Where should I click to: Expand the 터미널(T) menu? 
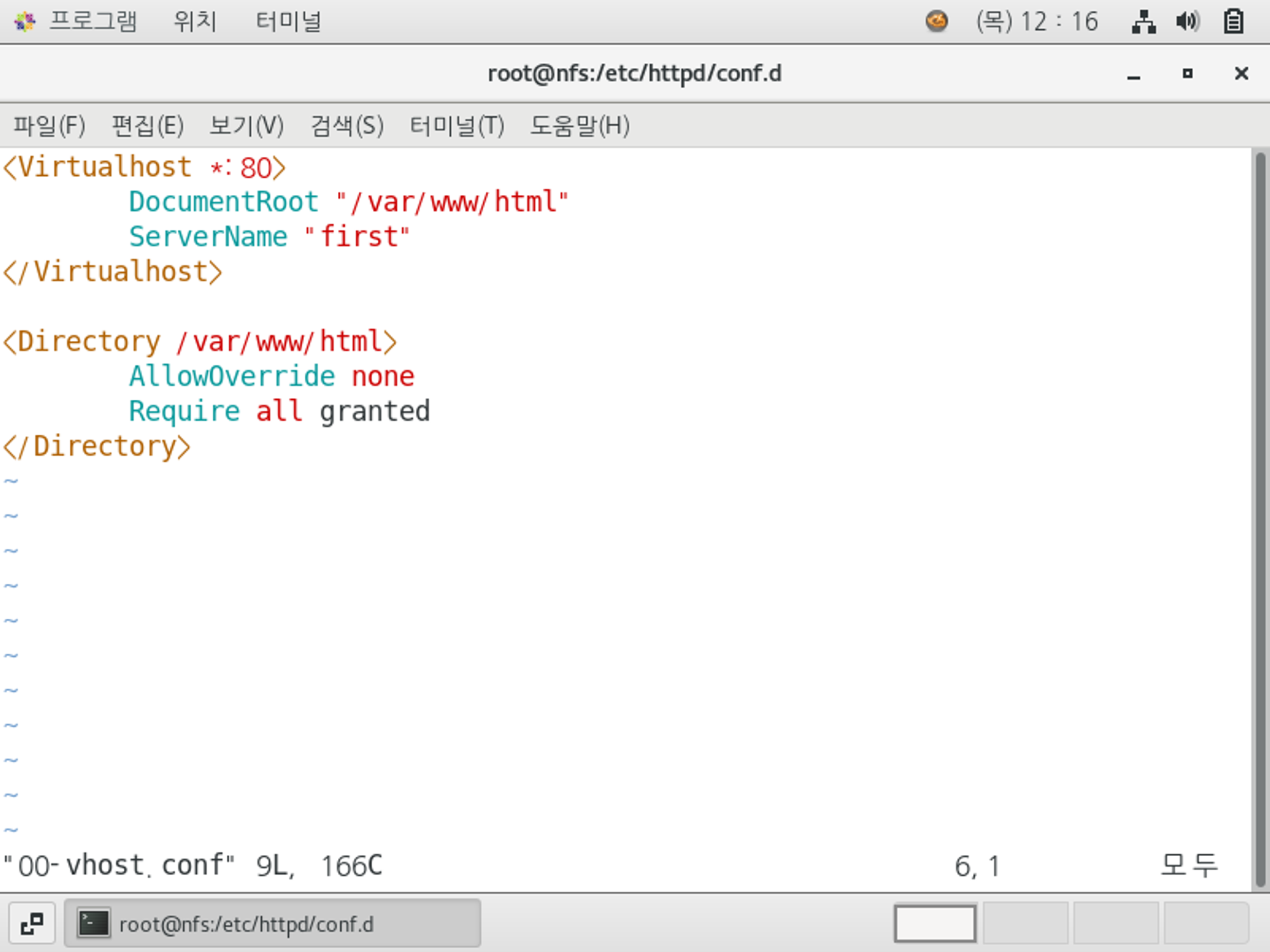tap(457, 126)
